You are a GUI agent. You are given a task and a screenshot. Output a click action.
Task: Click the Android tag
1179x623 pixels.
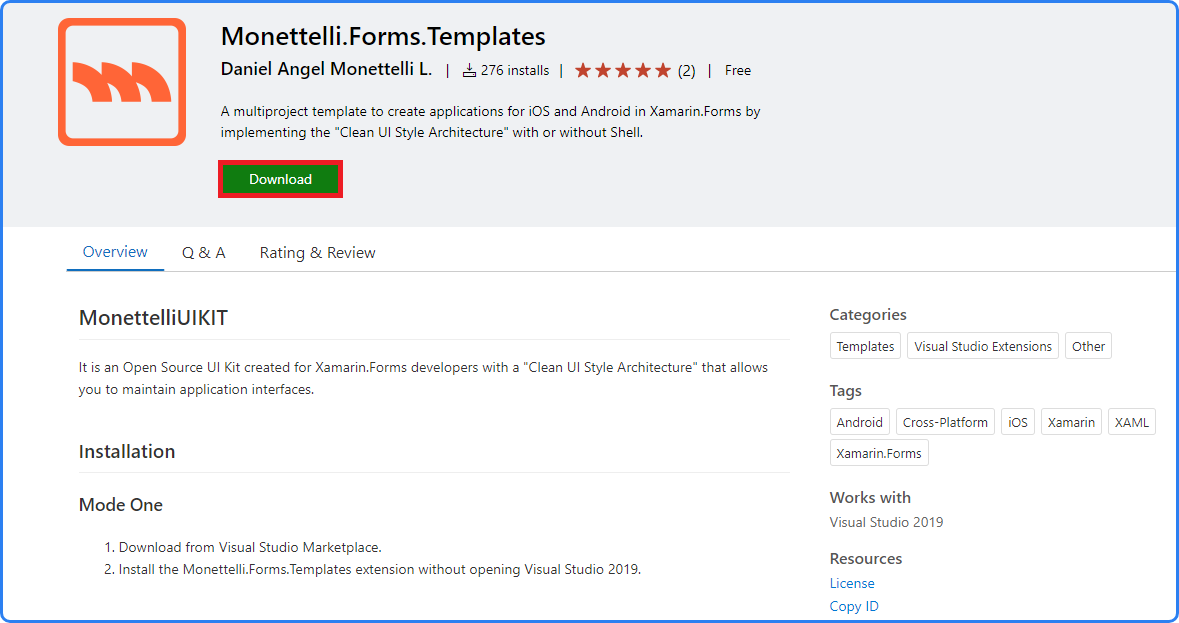tap(860, 422)
